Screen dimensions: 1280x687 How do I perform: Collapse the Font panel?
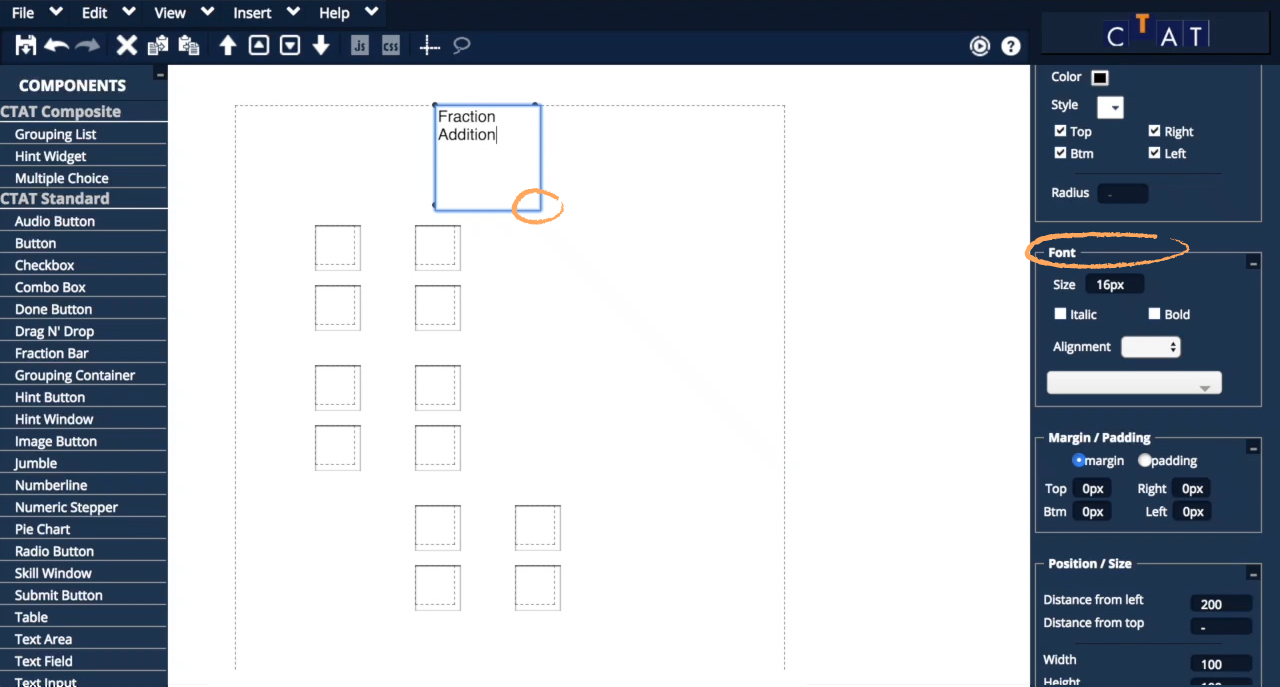click(1253, 261)
